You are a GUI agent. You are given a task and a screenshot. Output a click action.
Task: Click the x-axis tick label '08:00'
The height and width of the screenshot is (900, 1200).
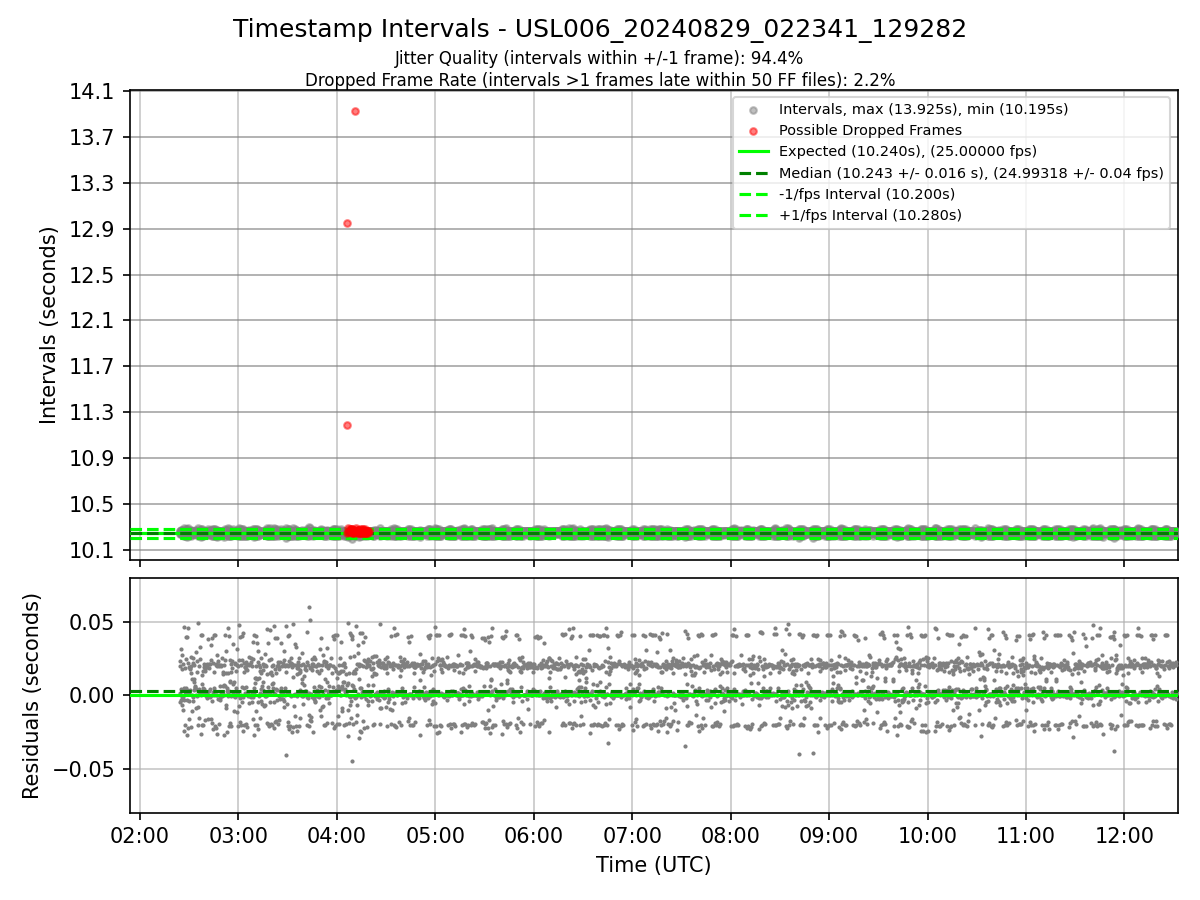[x=730, y=834]
